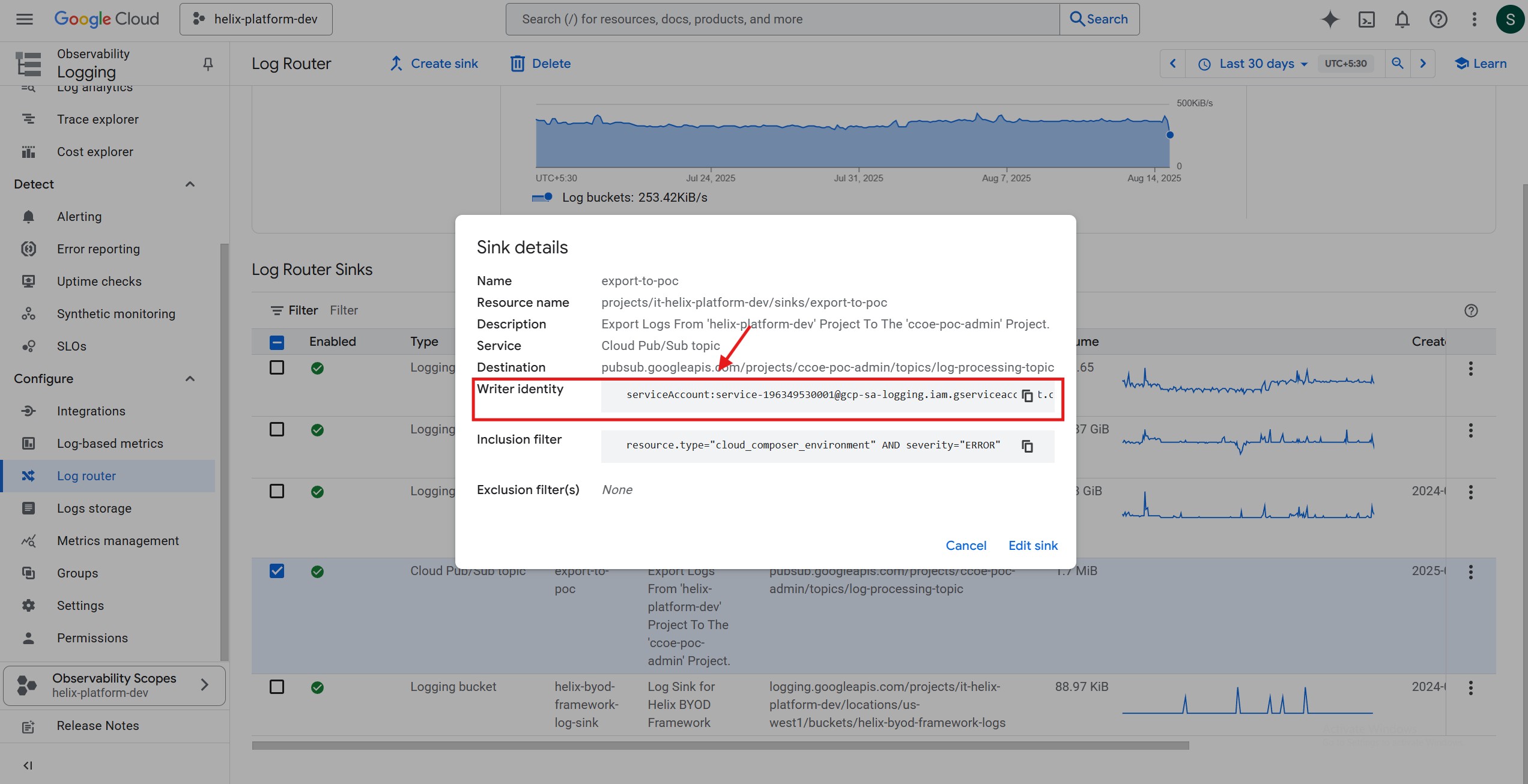Image resolution: width=1528 pixels, height=784 pixels.
Task: Open Cloud Shell terminal icon
Action: coord(1366,19)
